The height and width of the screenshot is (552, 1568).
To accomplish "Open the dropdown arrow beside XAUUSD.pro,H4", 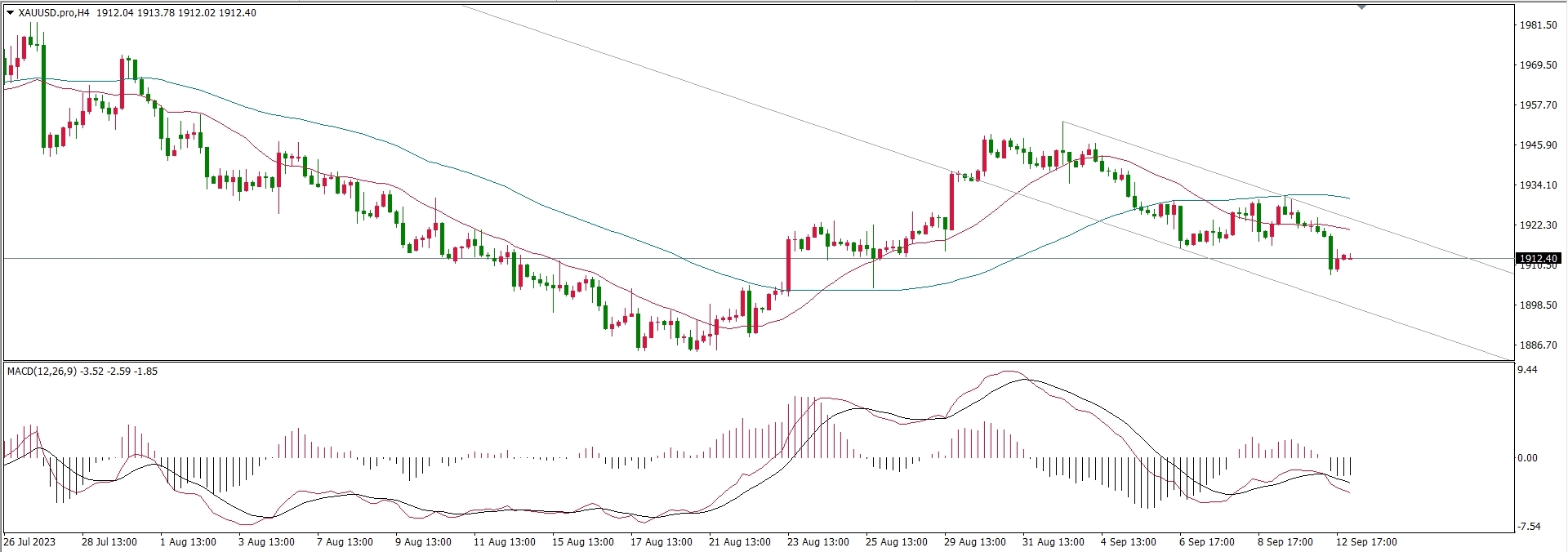I will point(10,13).
